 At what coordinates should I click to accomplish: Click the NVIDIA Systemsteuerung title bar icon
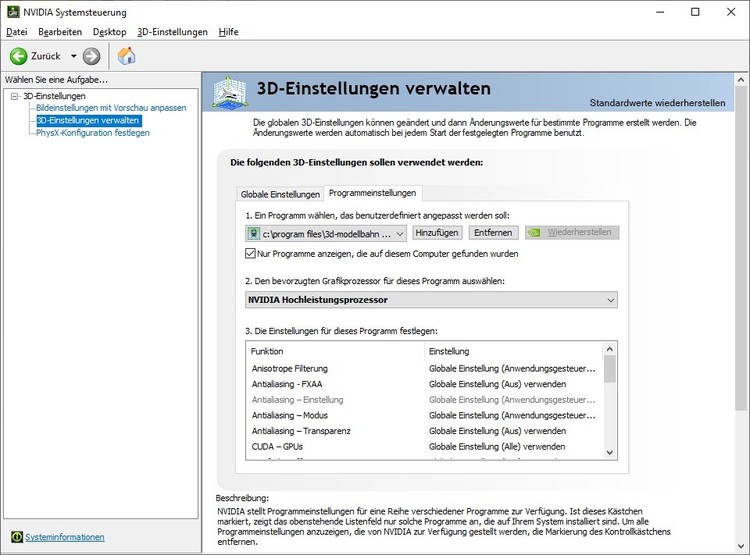click(13, 11)
